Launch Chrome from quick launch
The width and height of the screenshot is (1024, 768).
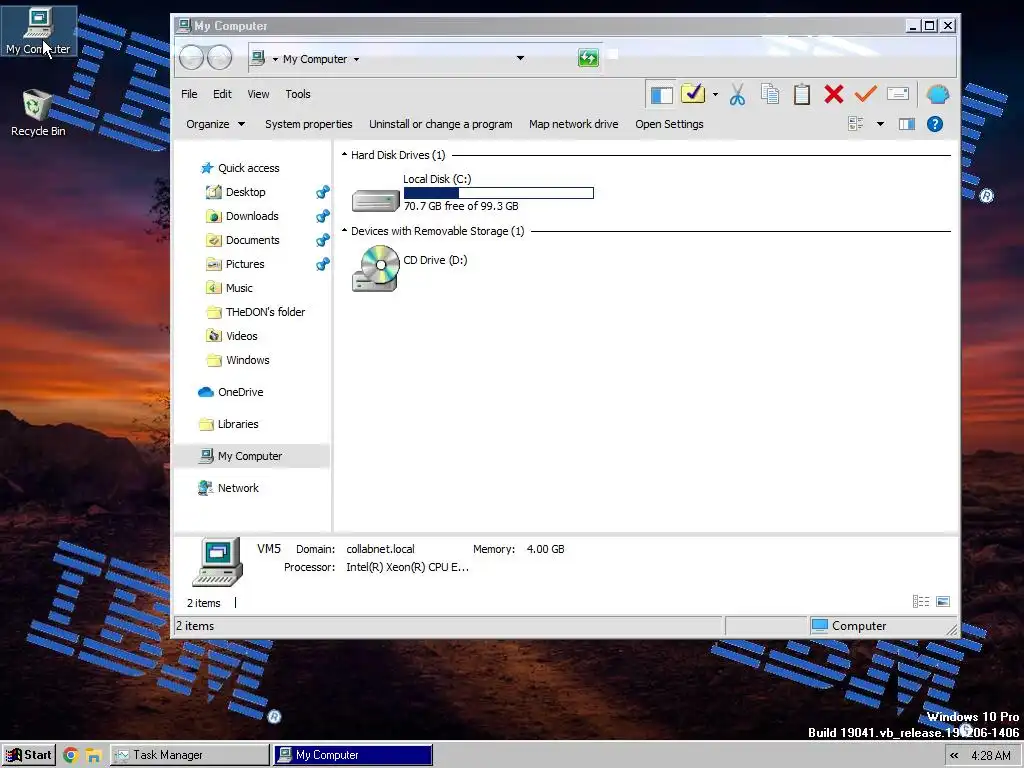71,756
